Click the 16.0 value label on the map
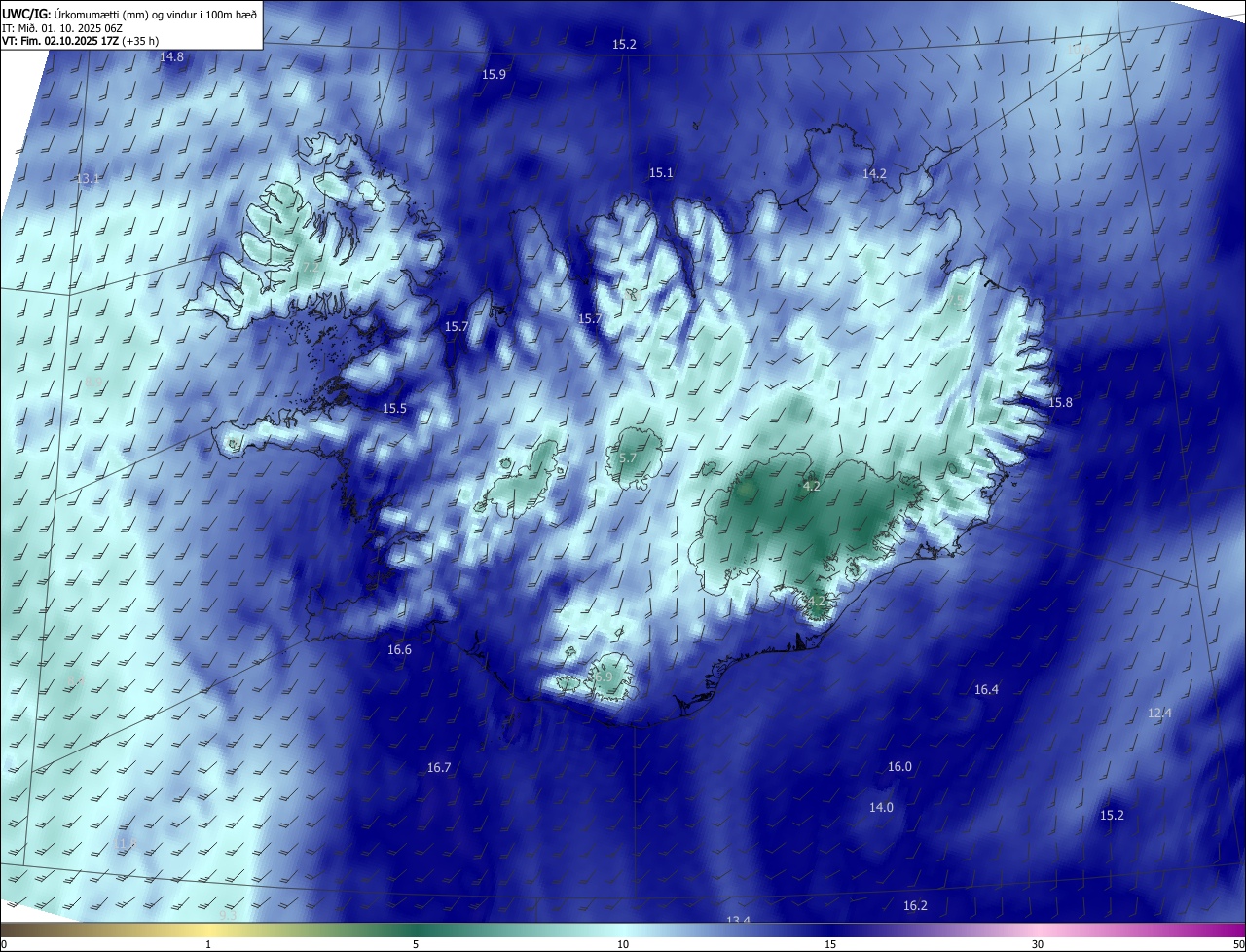Screen dimensions: 1246x952 [899, 767]
